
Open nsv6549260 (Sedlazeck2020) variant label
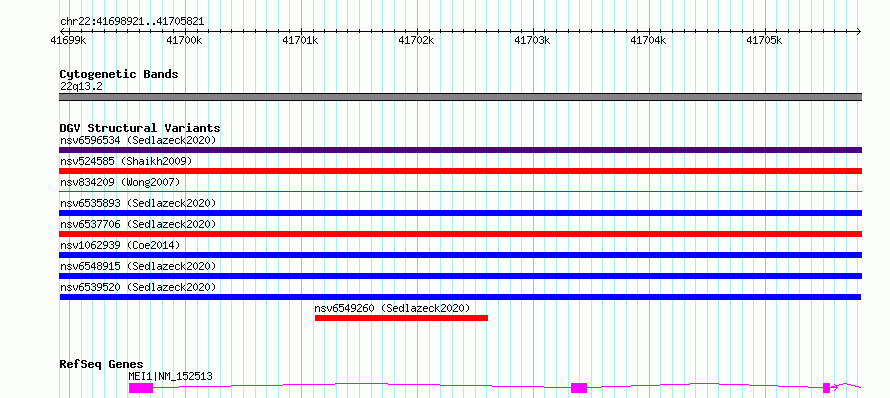(x=392, y=308)
